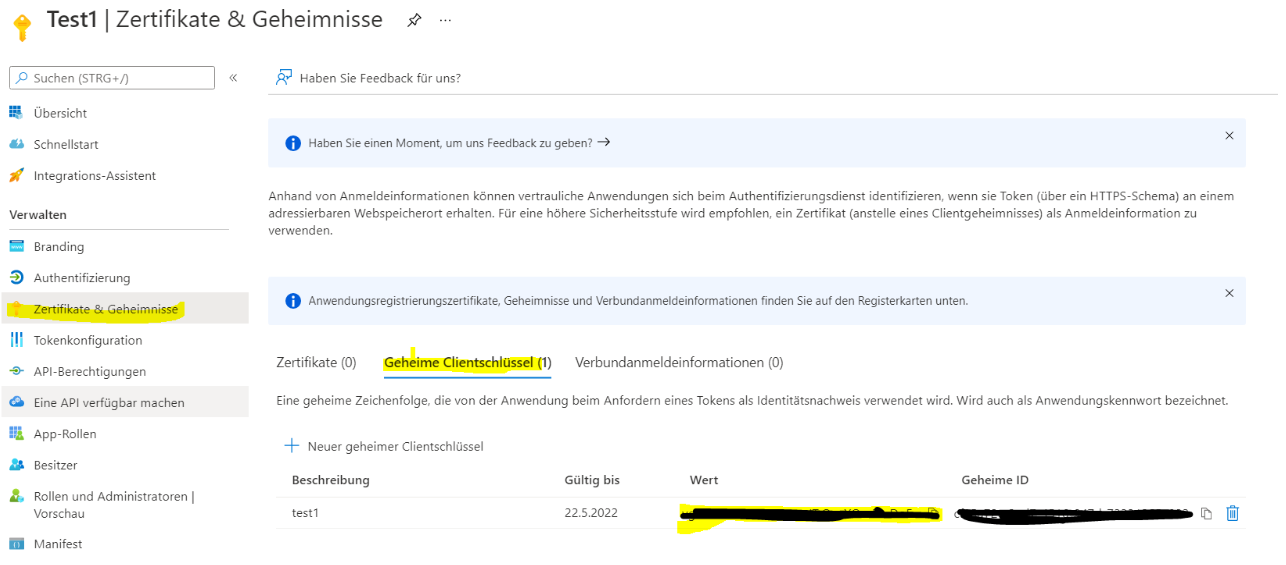Click the Beschreibung column header

click(331, 480)
